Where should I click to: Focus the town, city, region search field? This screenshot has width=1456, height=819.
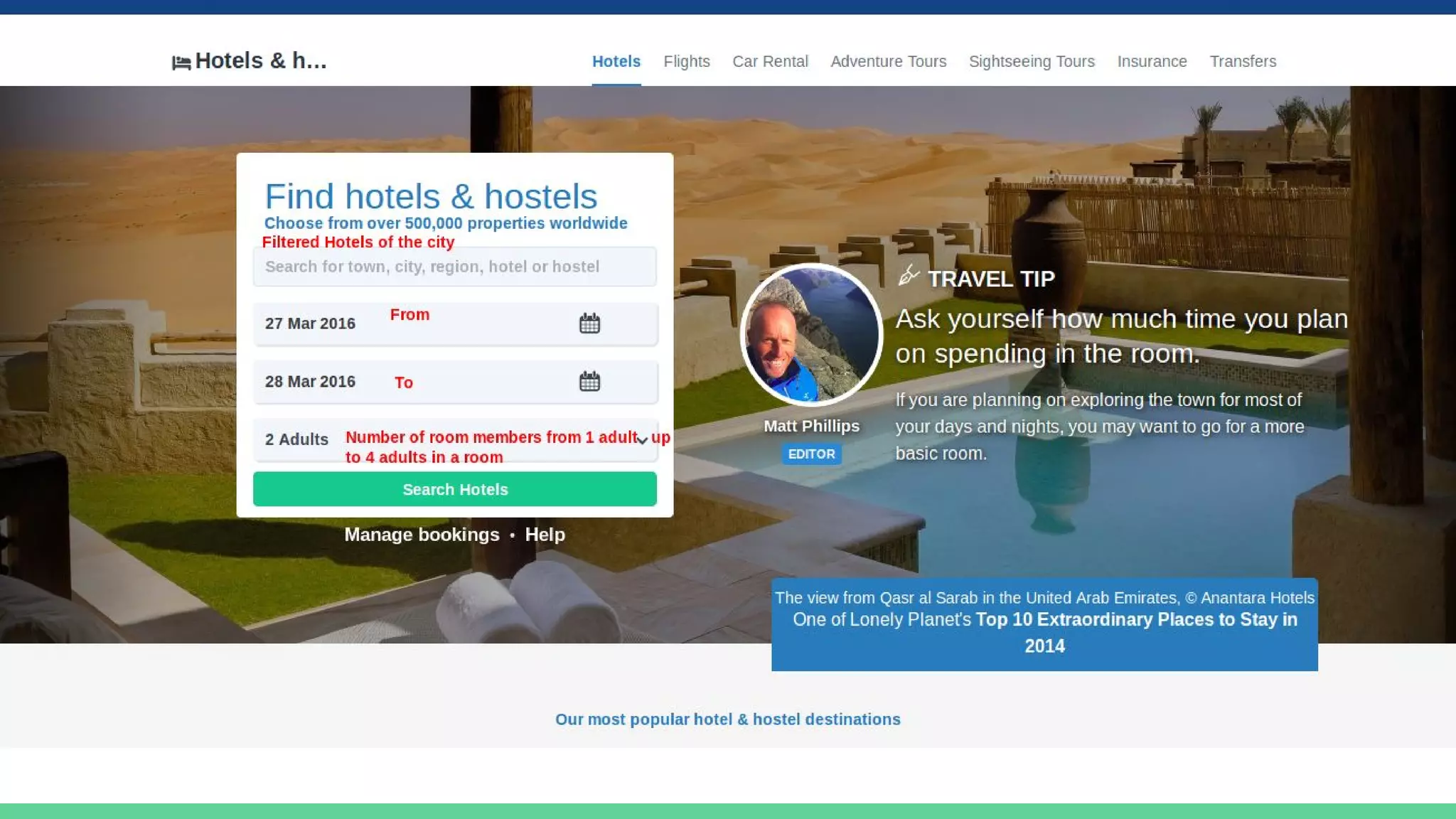pyautogui.click(x=455, y=267)
